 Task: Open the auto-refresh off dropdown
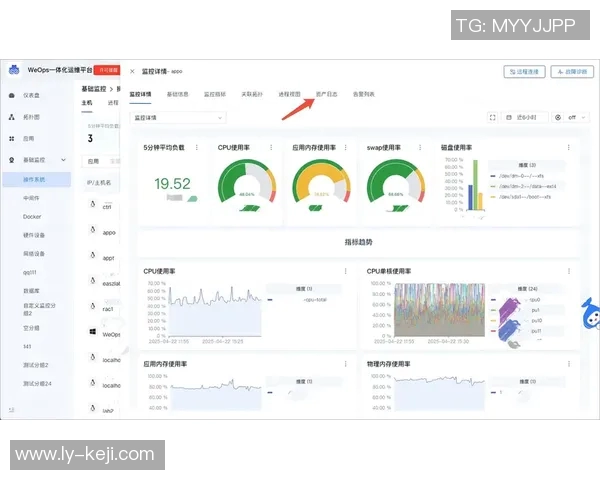pyautogui.click(x=571, y=117)
